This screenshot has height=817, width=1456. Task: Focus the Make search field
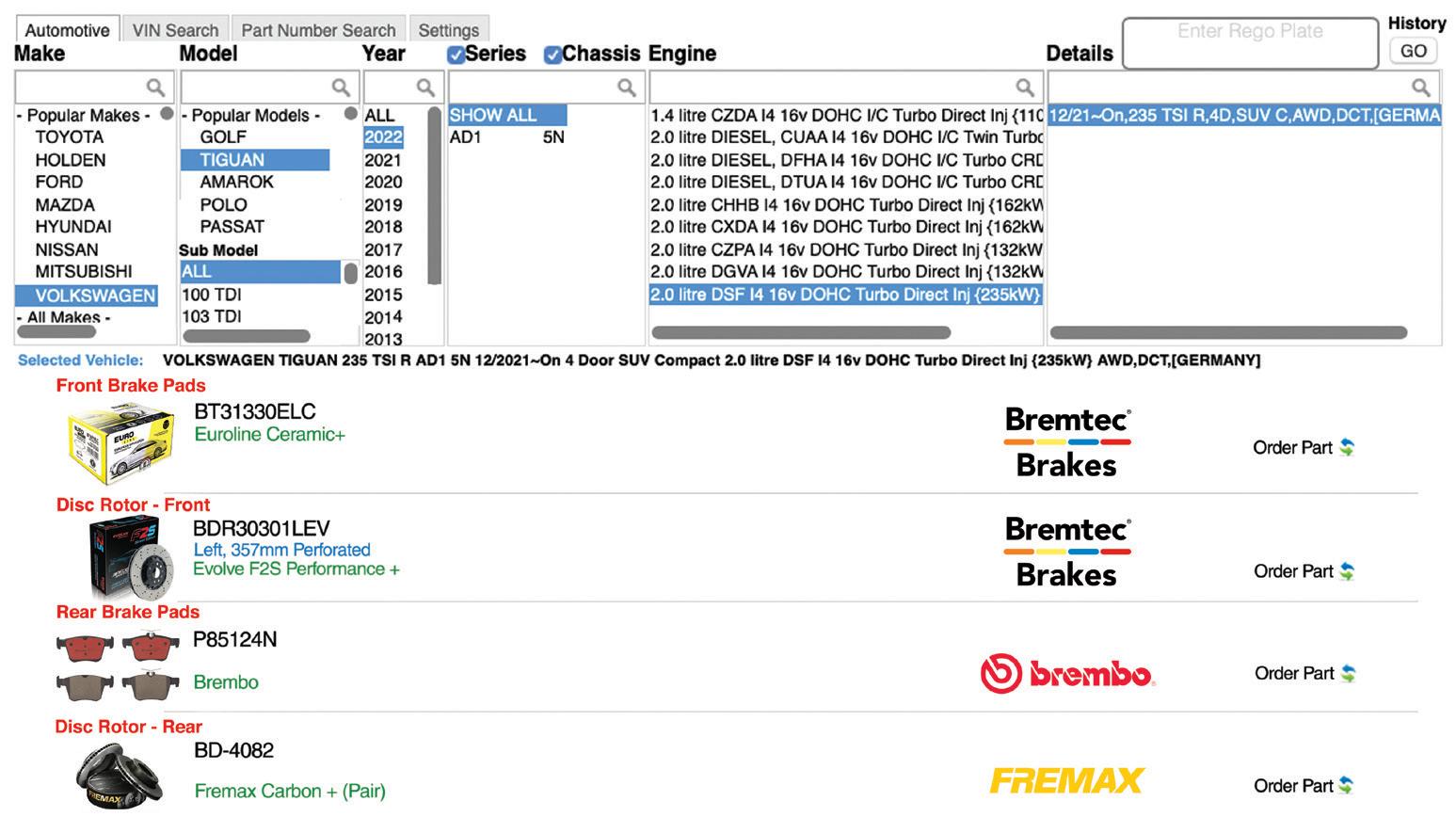(94, 88)
